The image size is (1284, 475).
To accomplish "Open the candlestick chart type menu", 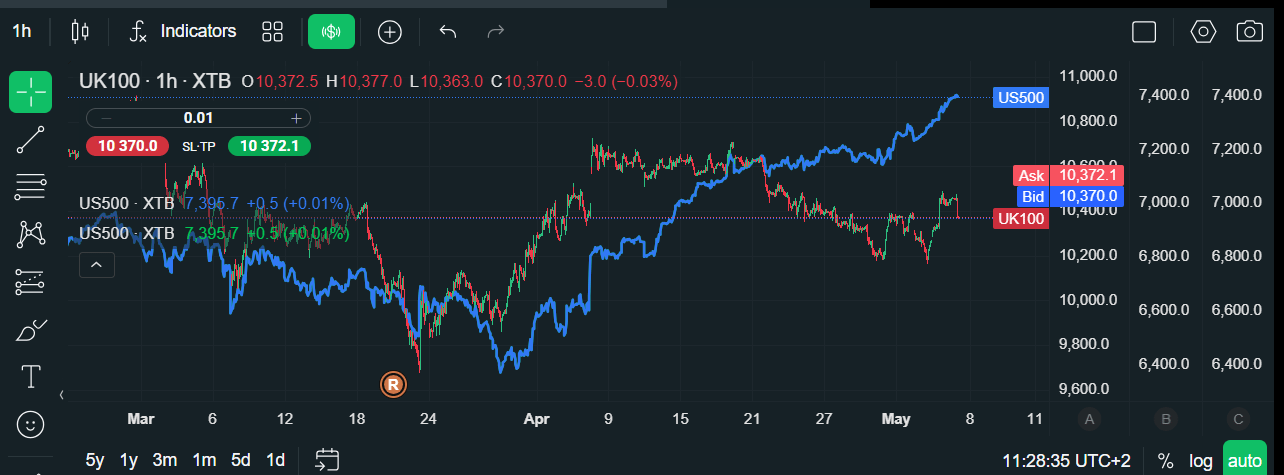I will 80,31.
